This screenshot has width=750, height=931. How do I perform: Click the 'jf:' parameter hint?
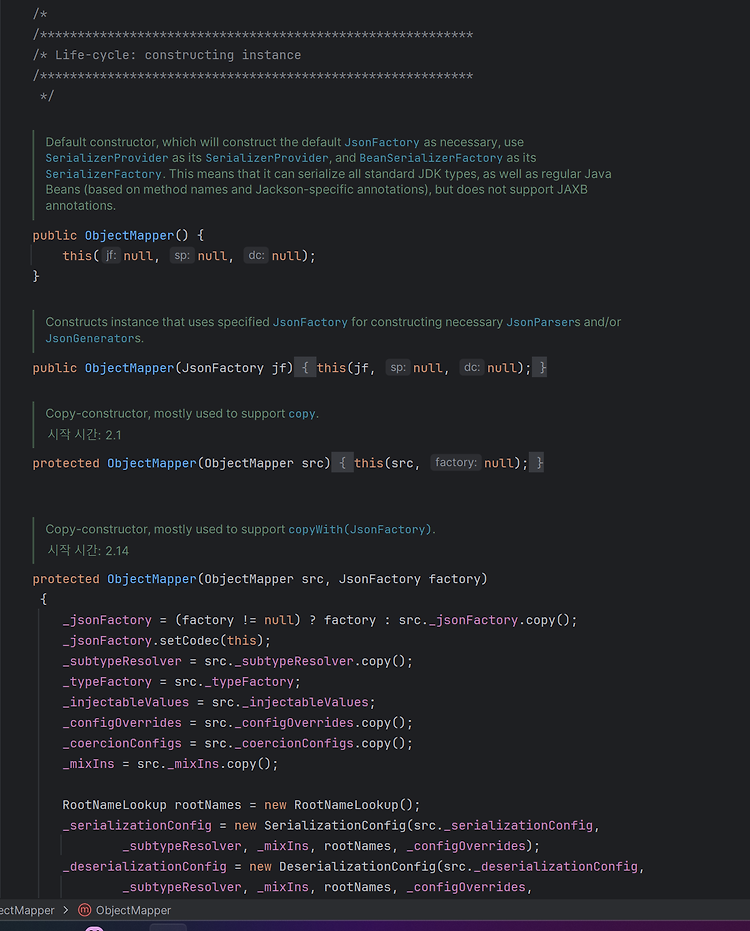pyautogui.click(x=110, y=255)
